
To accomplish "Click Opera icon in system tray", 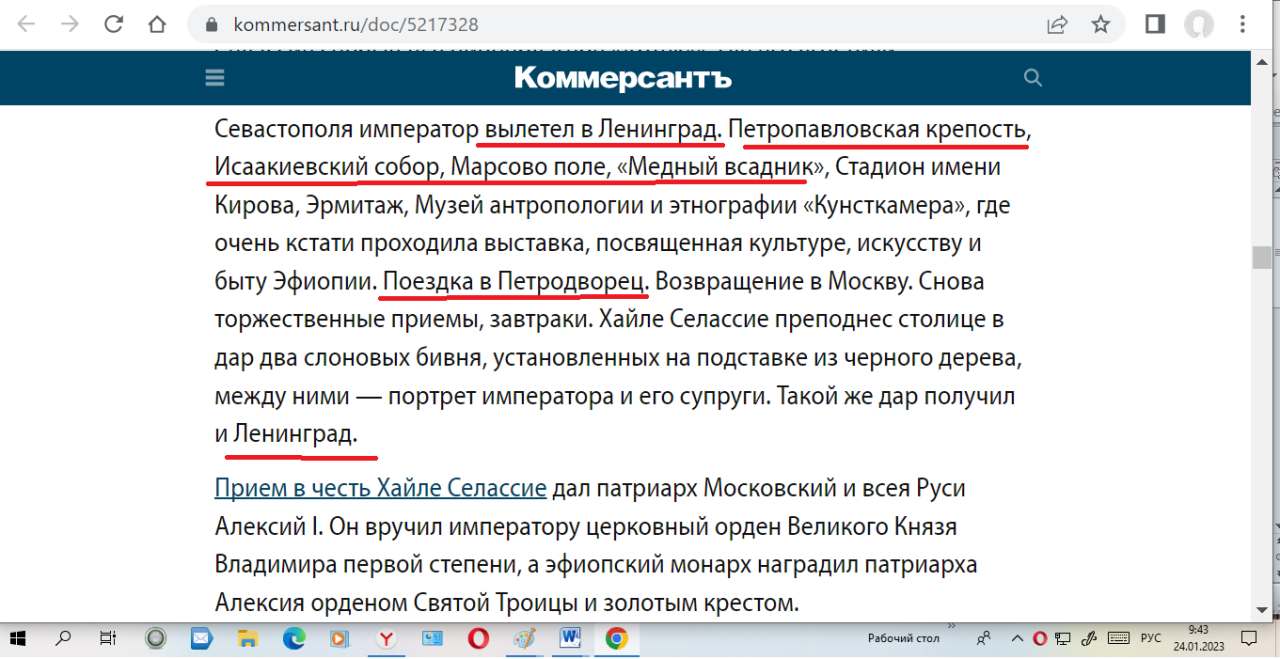I will click(1040, 638).
